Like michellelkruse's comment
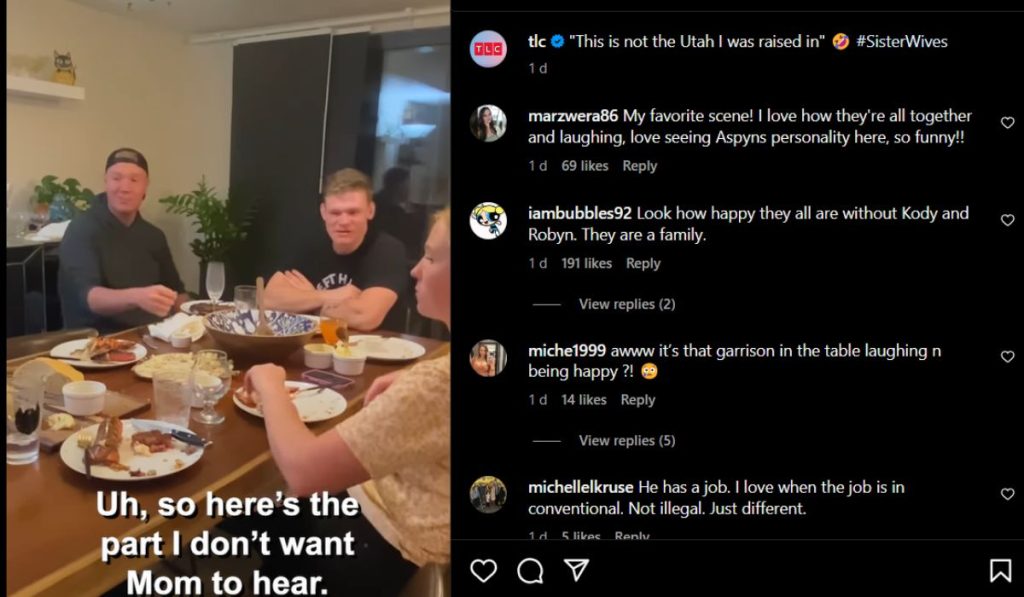The width and height of the screenshot is (1024, 597). tap(1007, 494)
